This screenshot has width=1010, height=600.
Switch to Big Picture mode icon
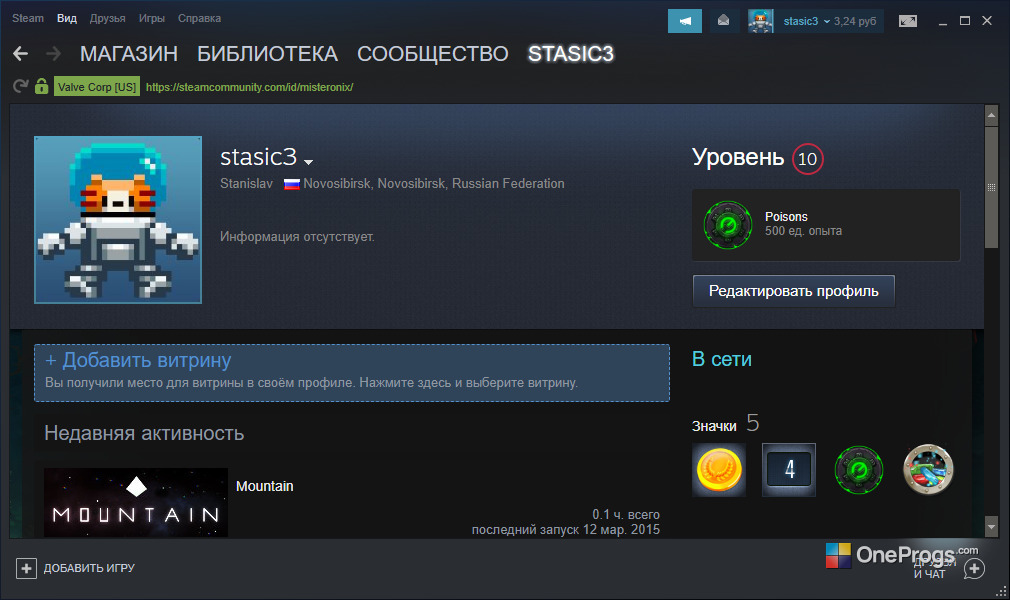click(908, 21)
